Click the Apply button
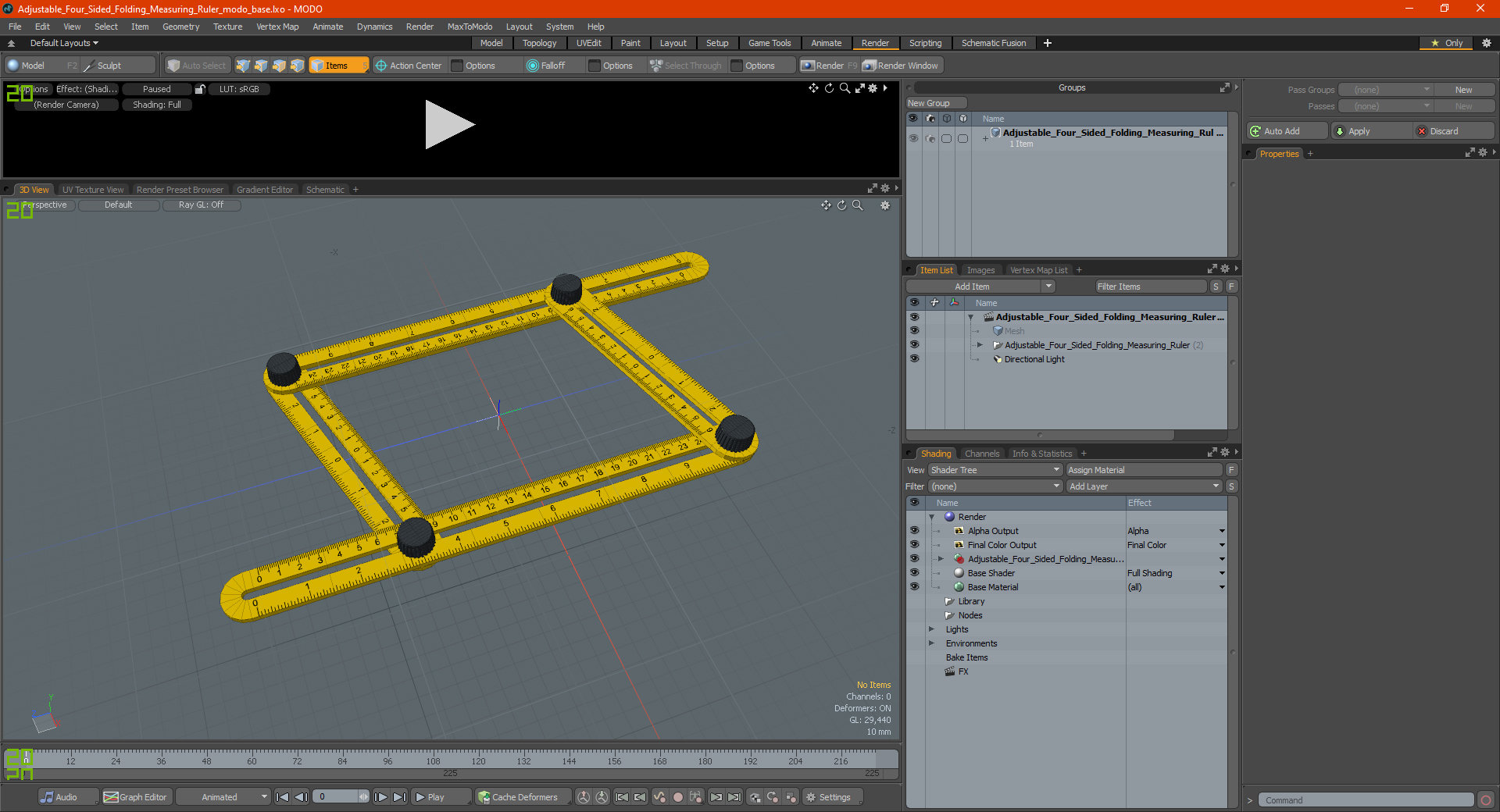 [x=1372, y=131]
